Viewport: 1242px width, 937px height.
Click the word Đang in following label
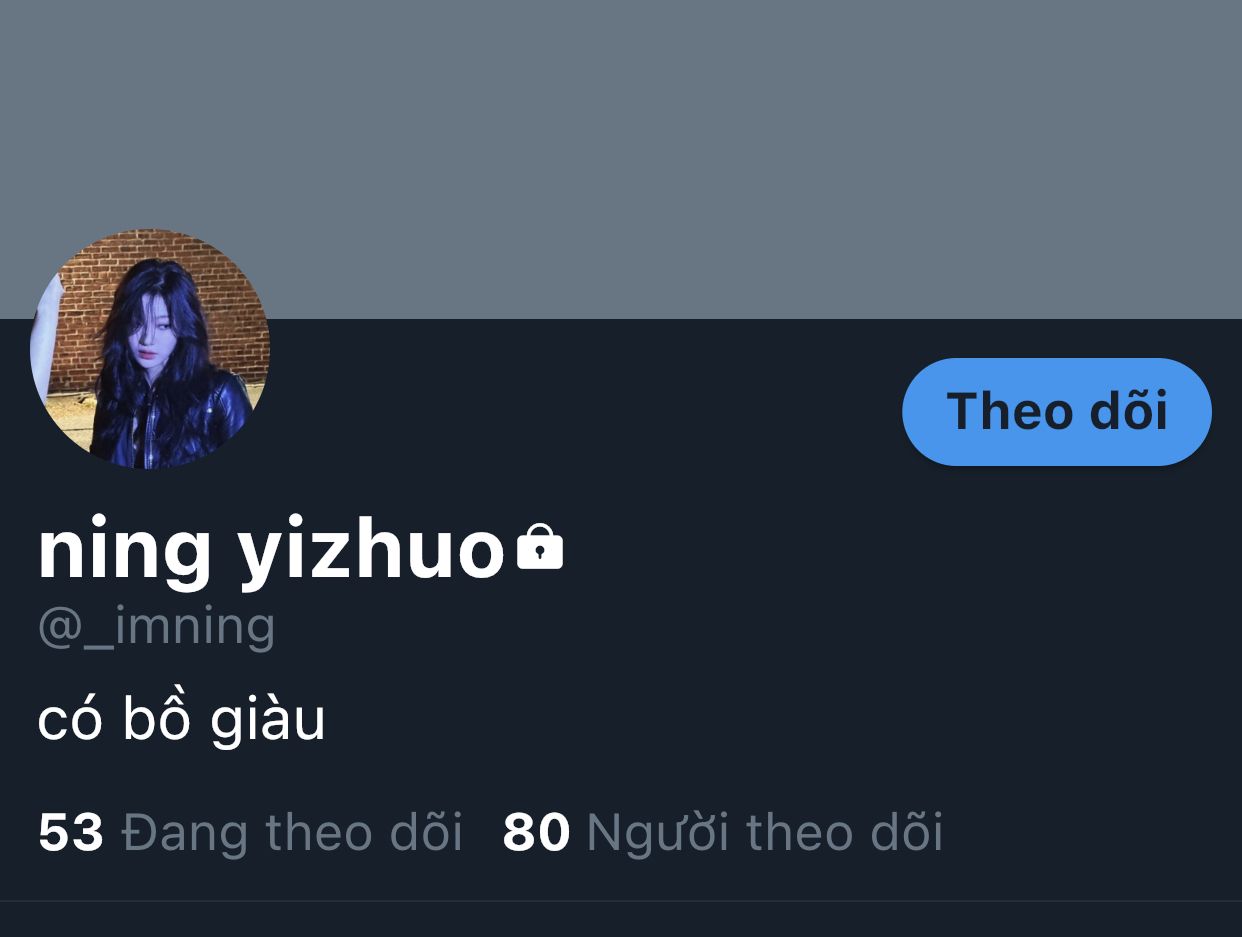[184, 833]
